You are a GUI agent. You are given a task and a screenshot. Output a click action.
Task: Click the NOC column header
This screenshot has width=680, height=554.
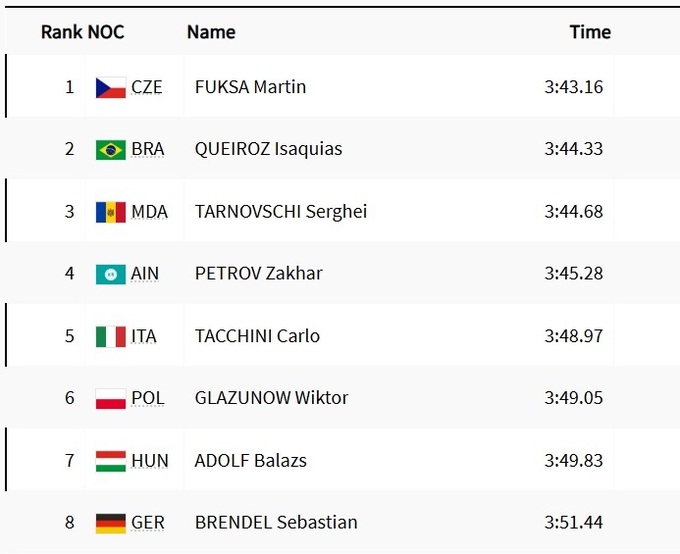tap(106, 32)
